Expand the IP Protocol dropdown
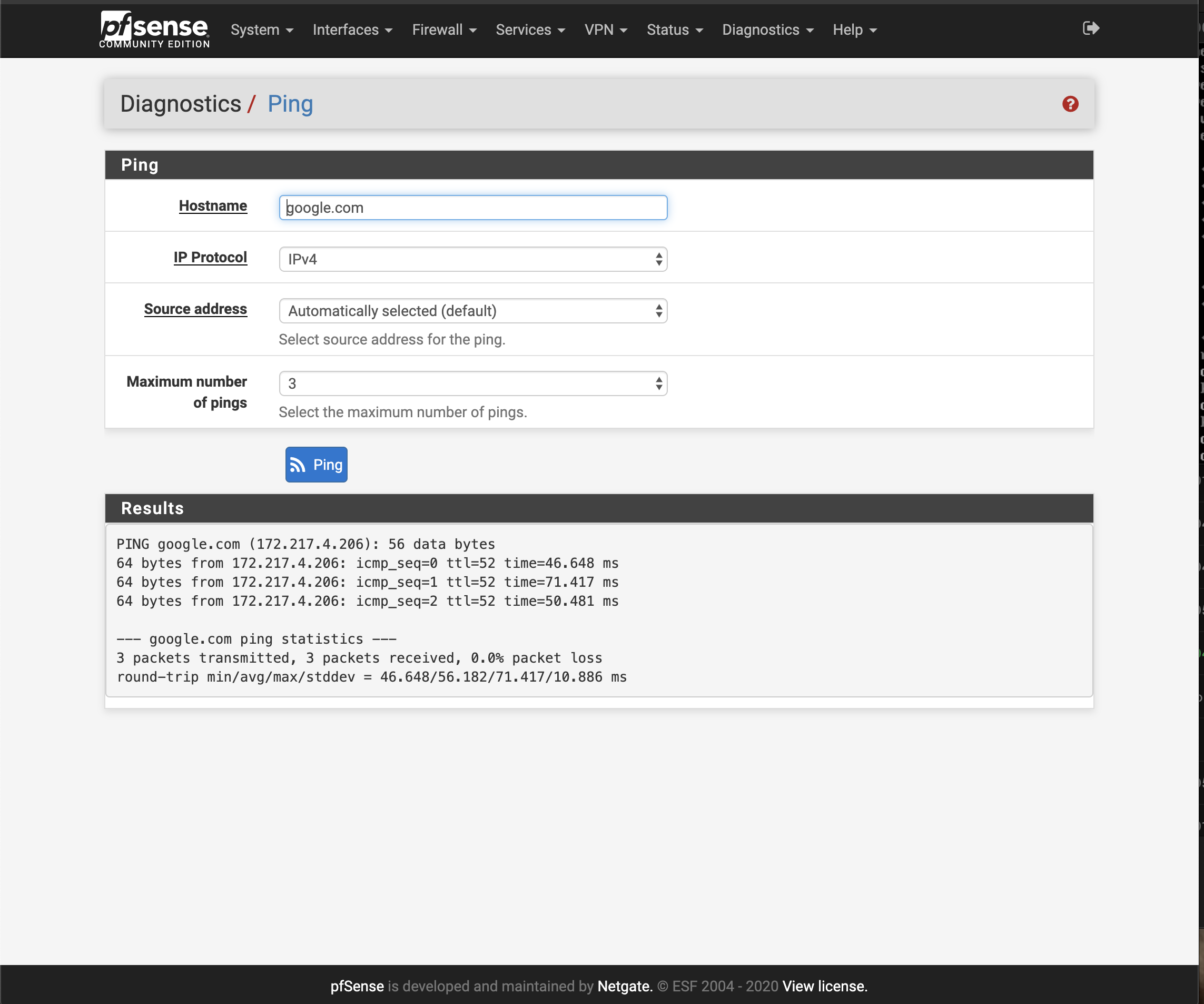The height and width of the screenshot is (1004, 1204). click(473, 259)
